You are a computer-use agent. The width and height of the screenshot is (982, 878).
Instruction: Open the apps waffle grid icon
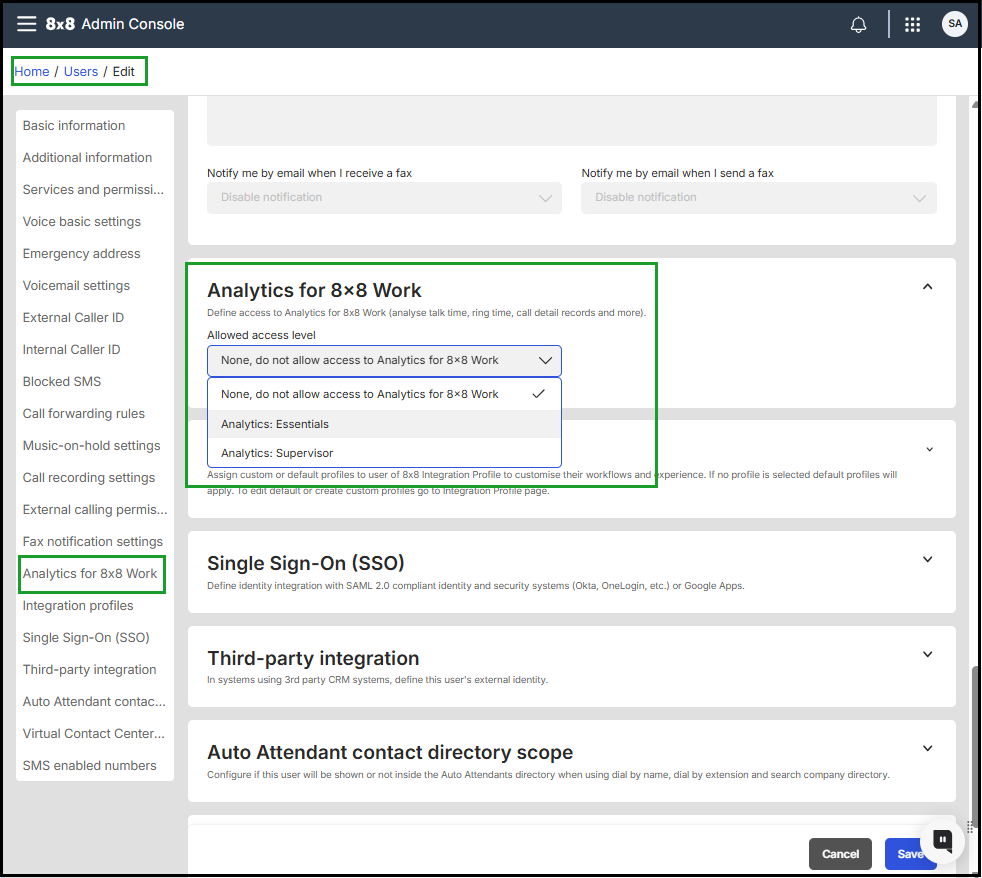pos(912,24)
